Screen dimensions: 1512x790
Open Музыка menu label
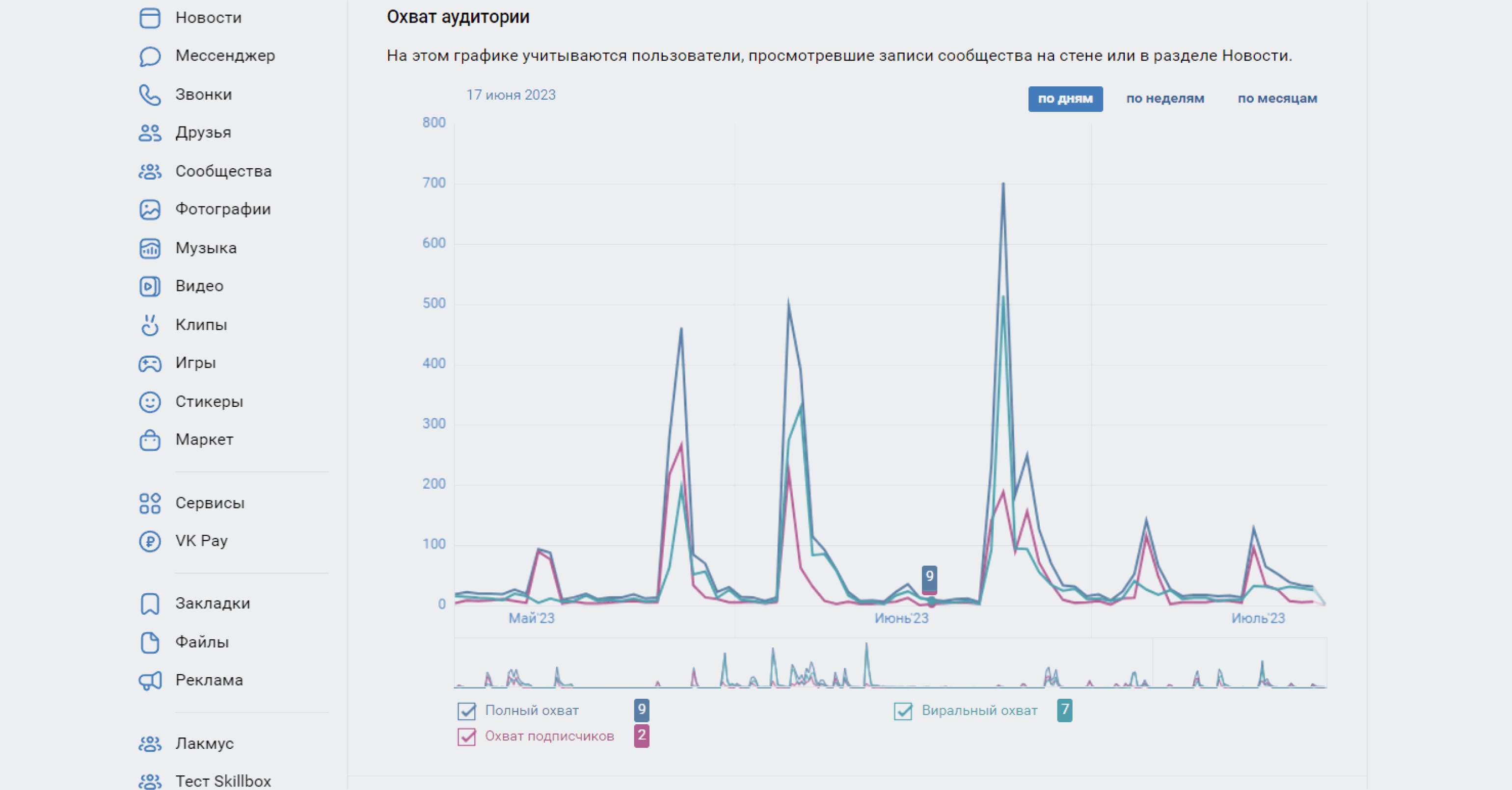pyautogui.click(x=206, y=248)
